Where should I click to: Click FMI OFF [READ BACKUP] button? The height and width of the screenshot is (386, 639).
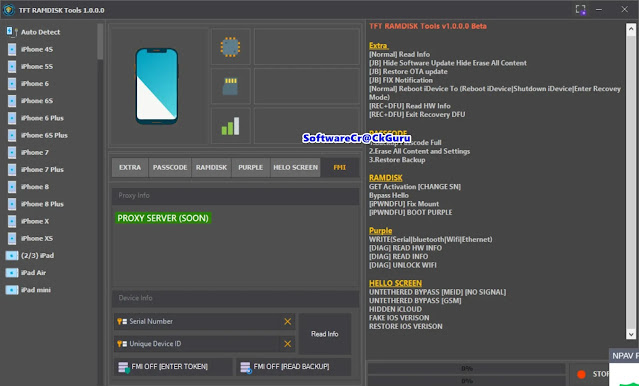pyautogui.click(x=293, y=367)
